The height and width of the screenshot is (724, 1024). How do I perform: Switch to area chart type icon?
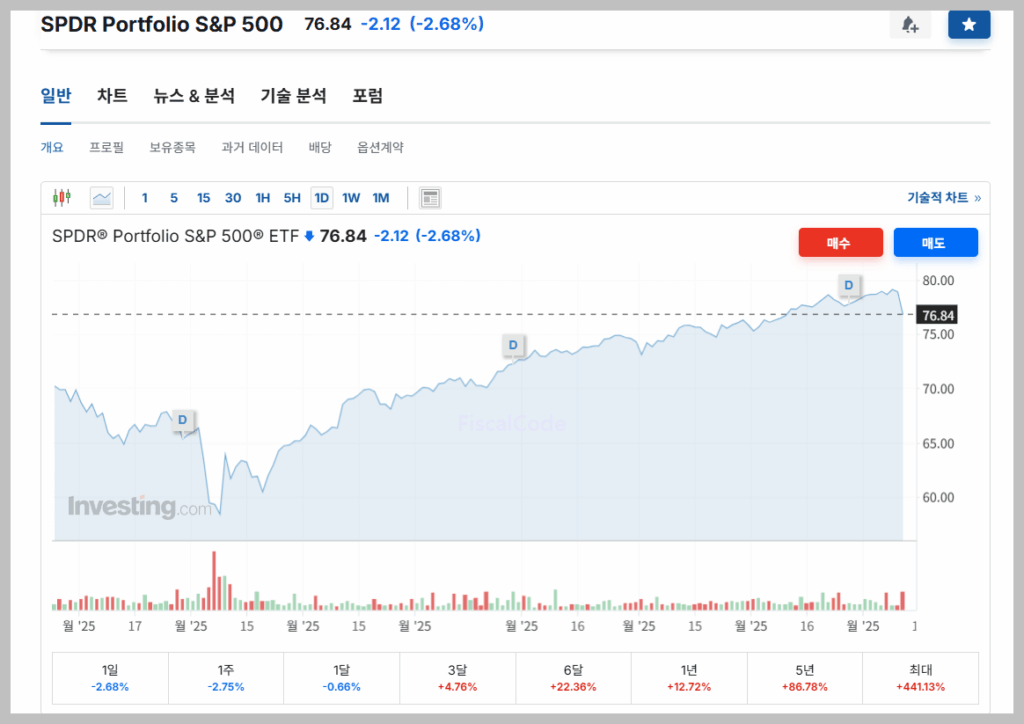click(x=102, y=198)
